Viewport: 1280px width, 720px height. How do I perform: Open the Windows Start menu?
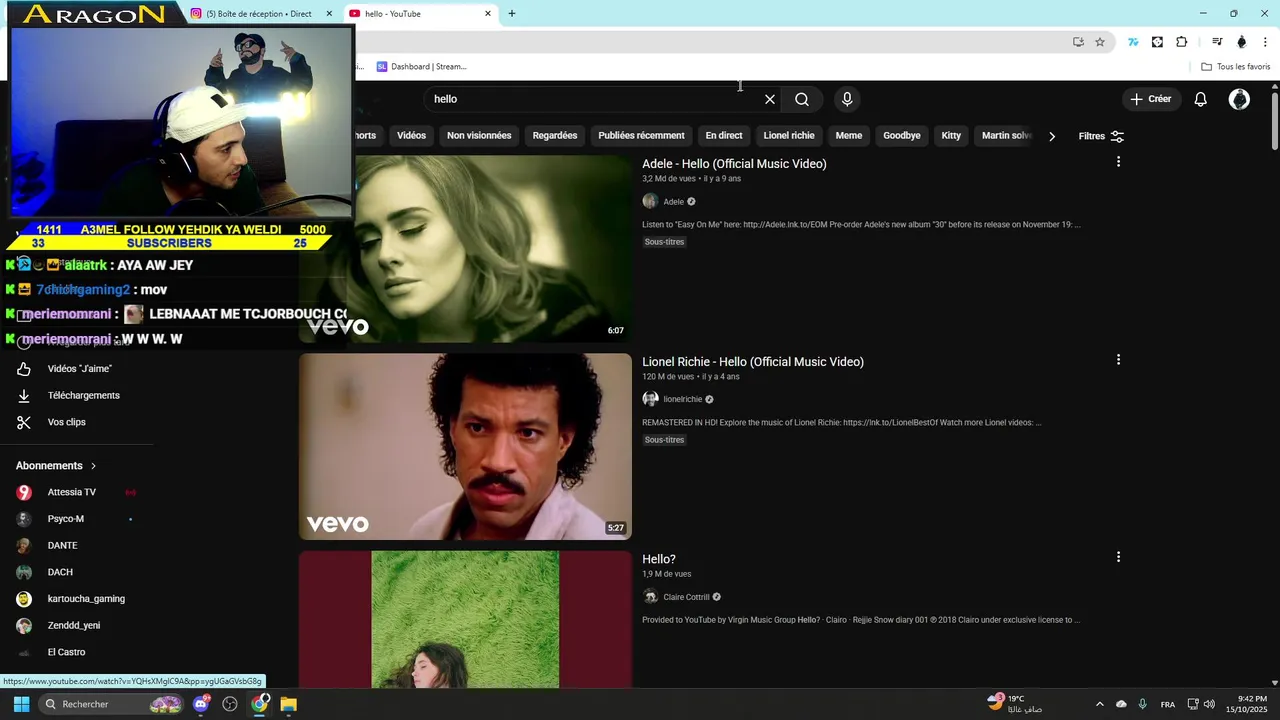coord(21,704)
